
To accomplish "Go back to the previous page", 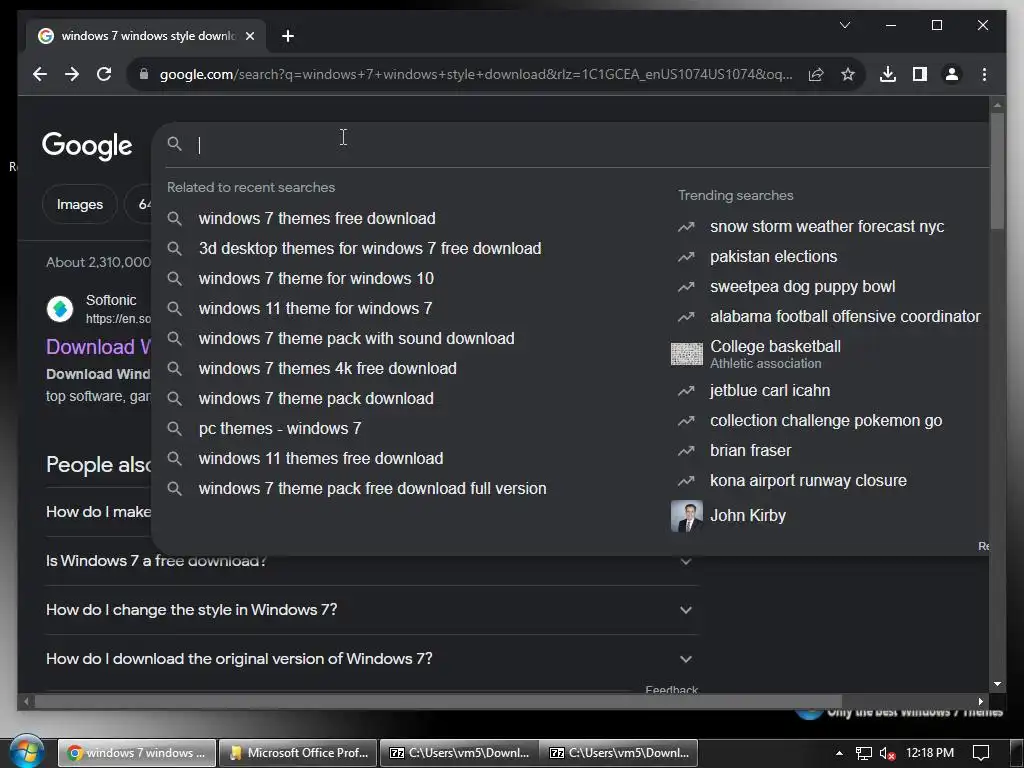I will pyautogui.click(x=40, y=74).
